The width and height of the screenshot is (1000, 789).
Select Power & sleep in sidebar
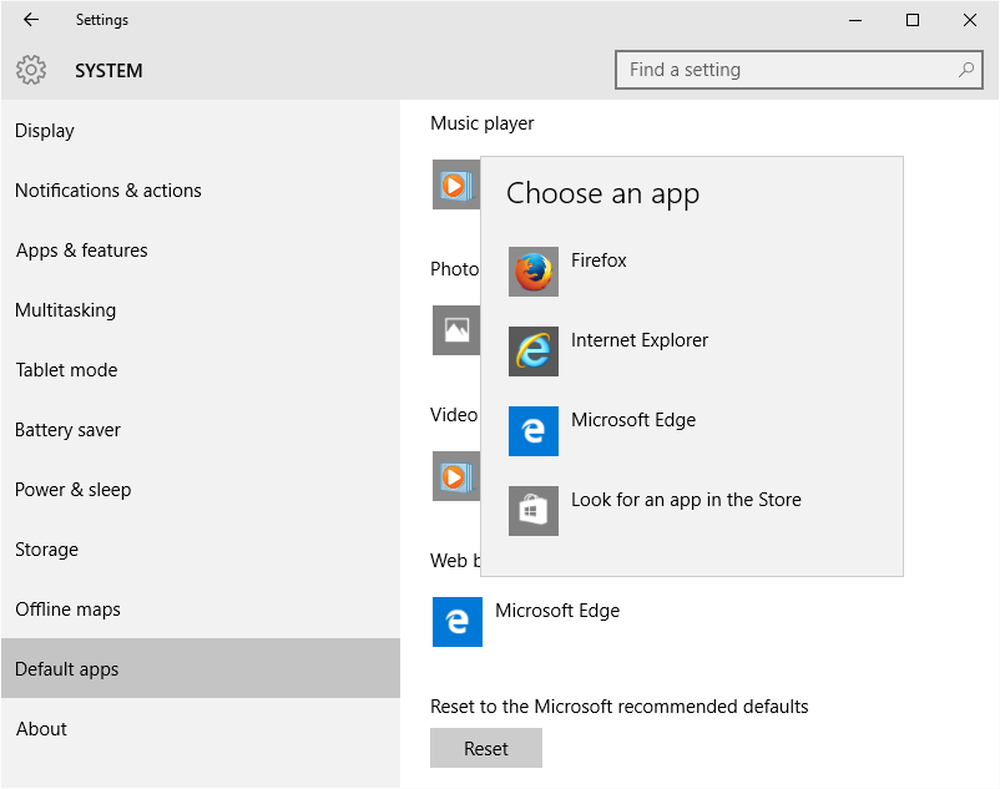[x=73, y=490]
